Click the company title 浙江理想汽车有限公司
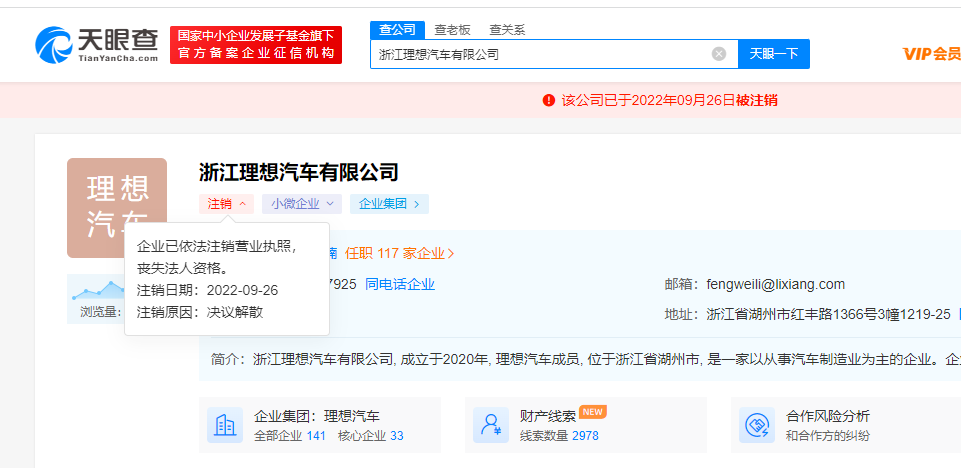961x468 pixels. point(298,173)
